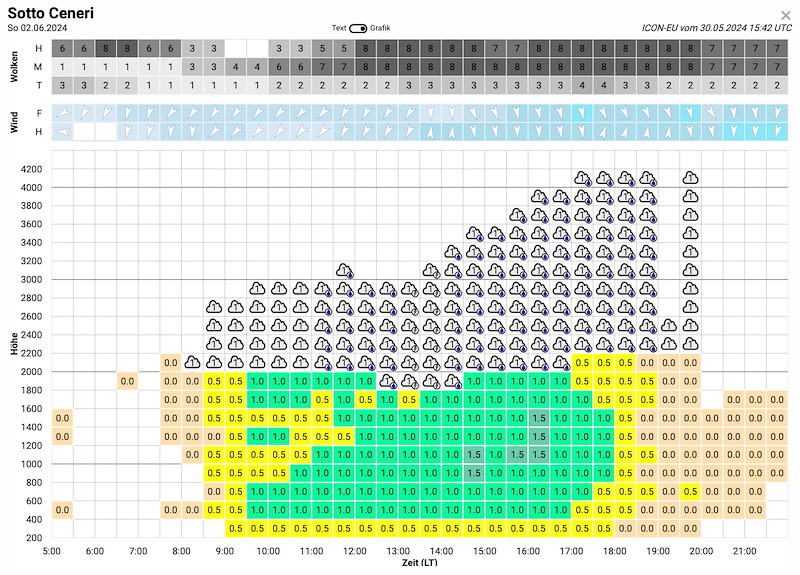Click the 'Höhe' axis label

click(14, 344)
